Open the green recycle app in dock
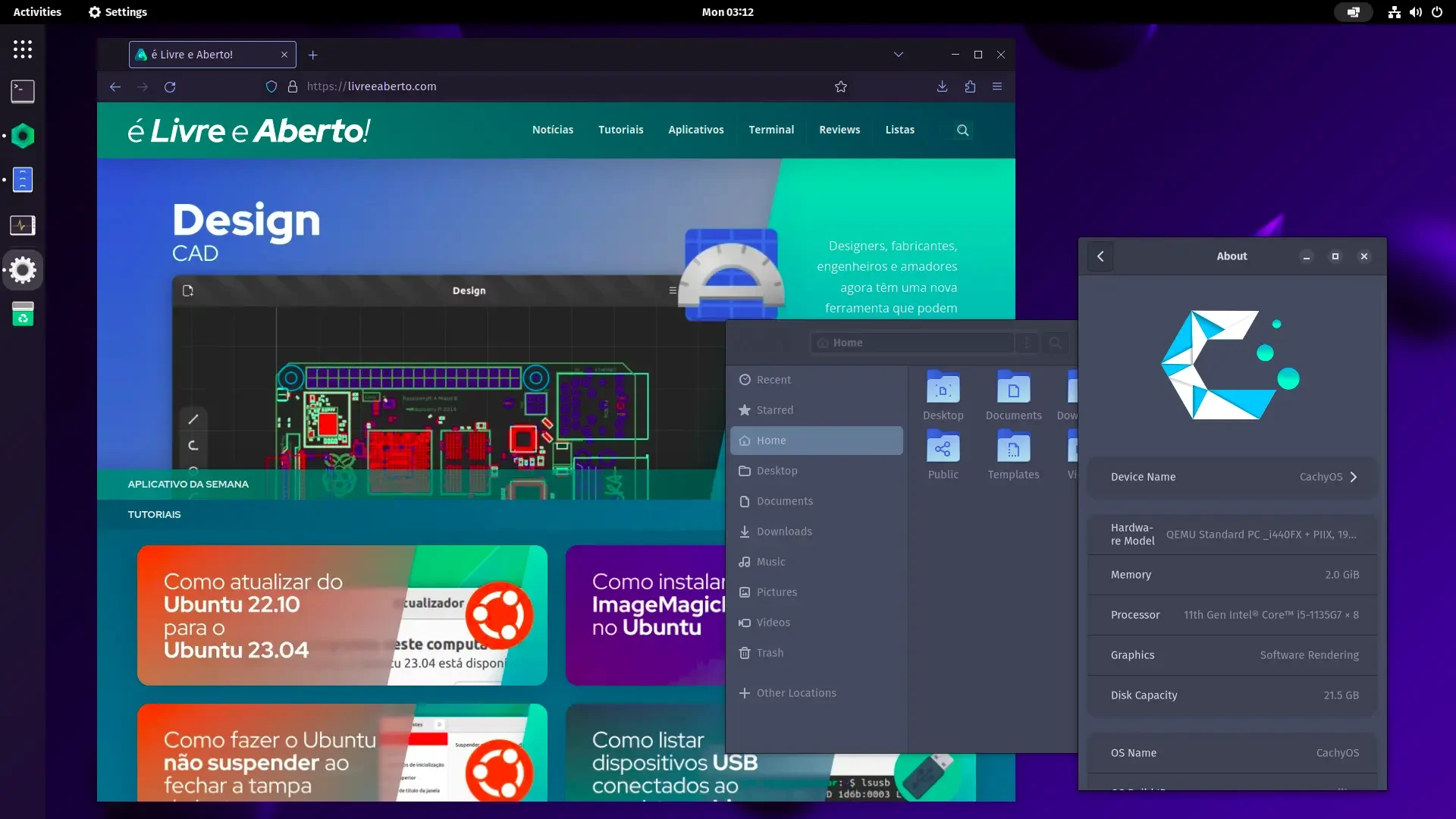The height and width of the screenshot is (819, 1456). pos(23,314)
